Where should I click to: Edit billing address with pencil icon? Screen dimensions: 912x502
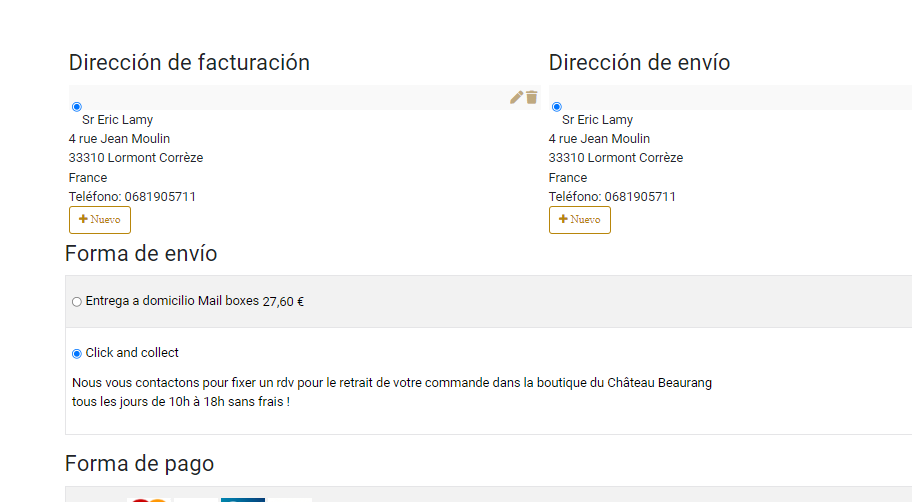point(516,97)
